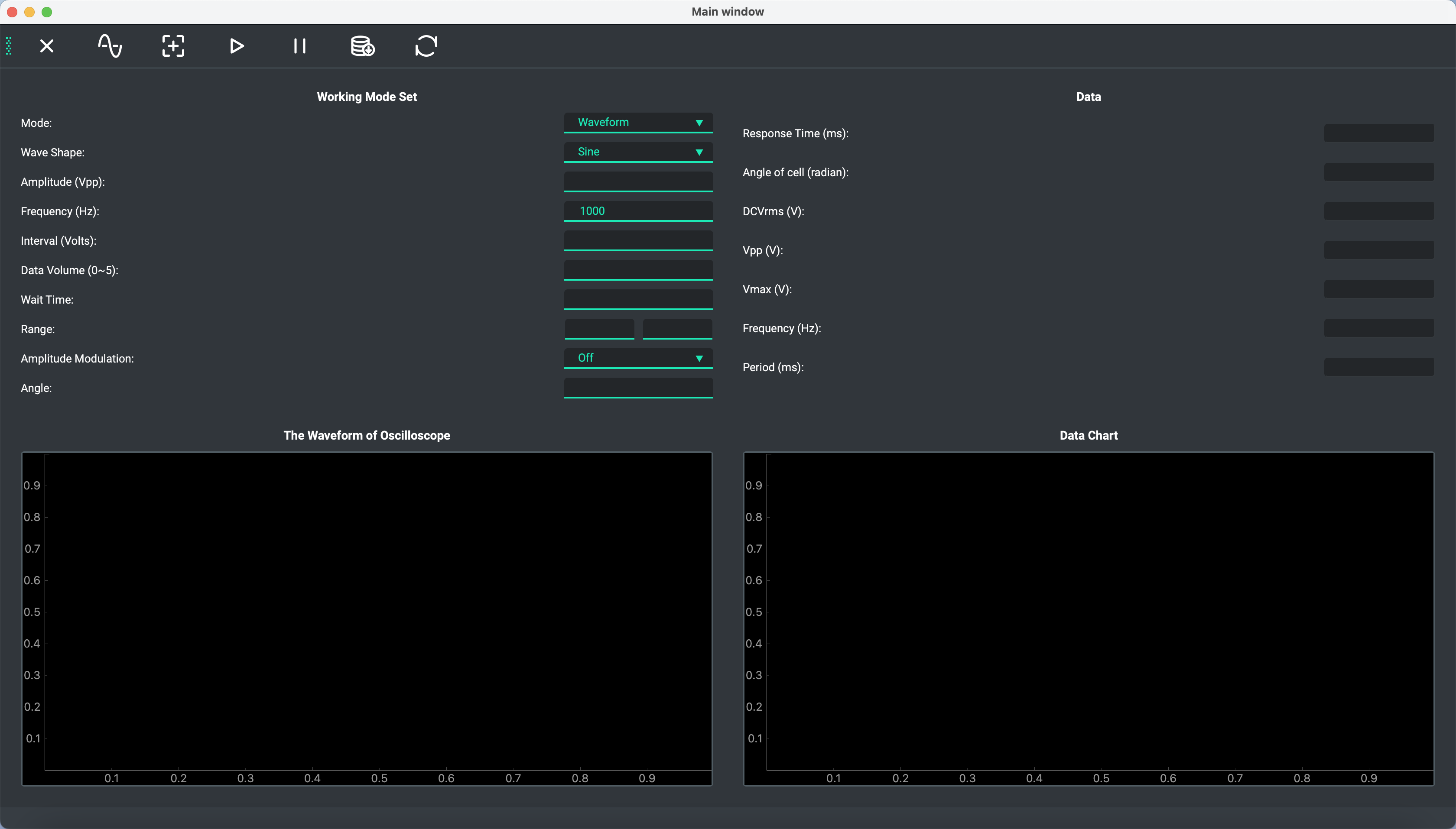Click the second Range input box
This screenshot has height=829, width=1456.
(x=677, y=329)
